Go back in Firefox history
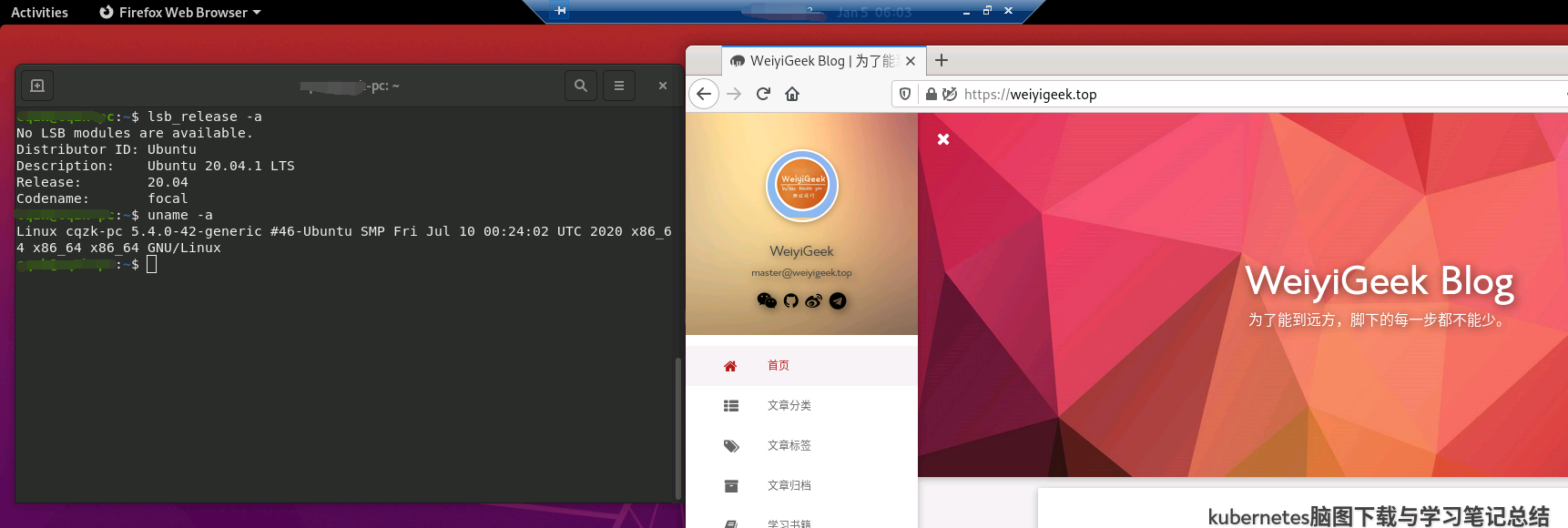Viewport: 1568px width, 528px height. pyautogui.click(x=704, y=94)
